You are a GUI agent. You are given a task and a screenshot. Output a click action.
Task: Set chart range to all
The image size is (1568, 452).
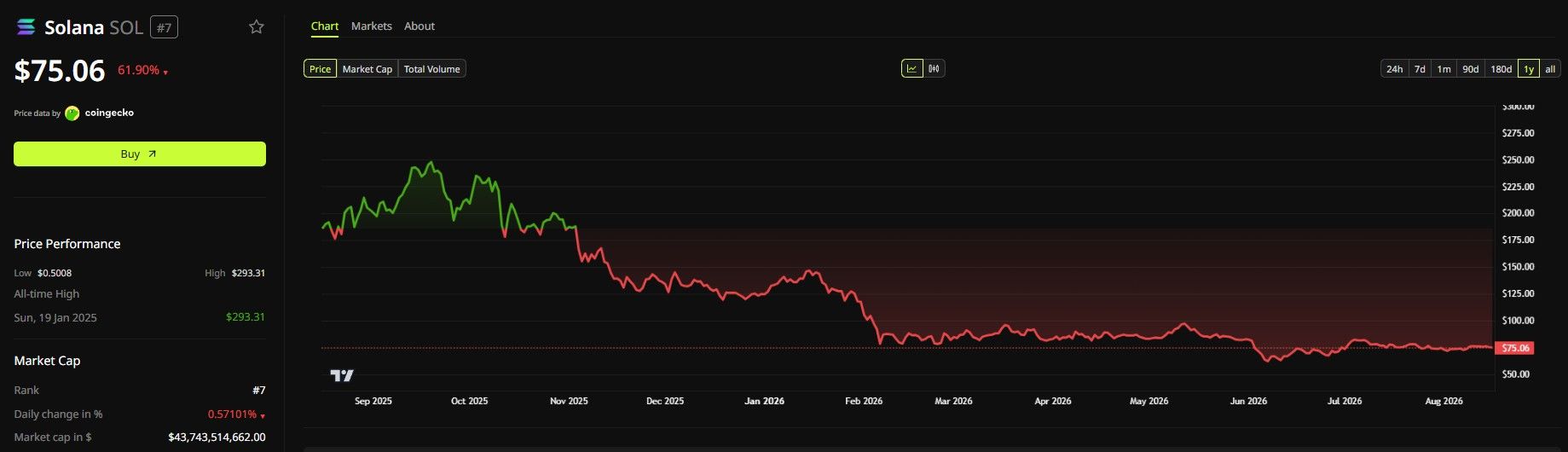(1550, 69)
